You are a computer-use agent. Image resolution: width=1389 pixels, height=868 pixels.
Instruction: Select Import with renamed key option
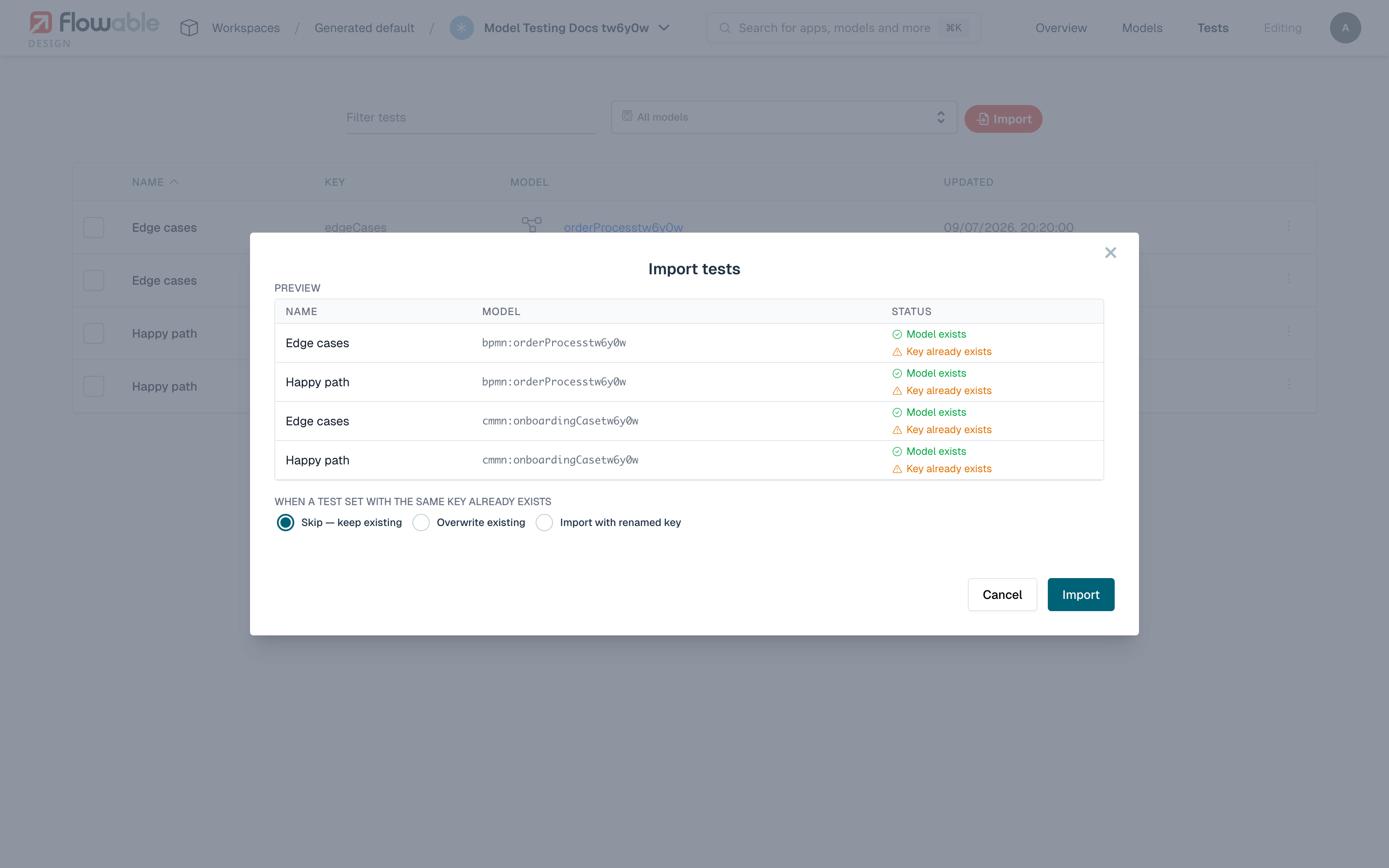[544, 523]
